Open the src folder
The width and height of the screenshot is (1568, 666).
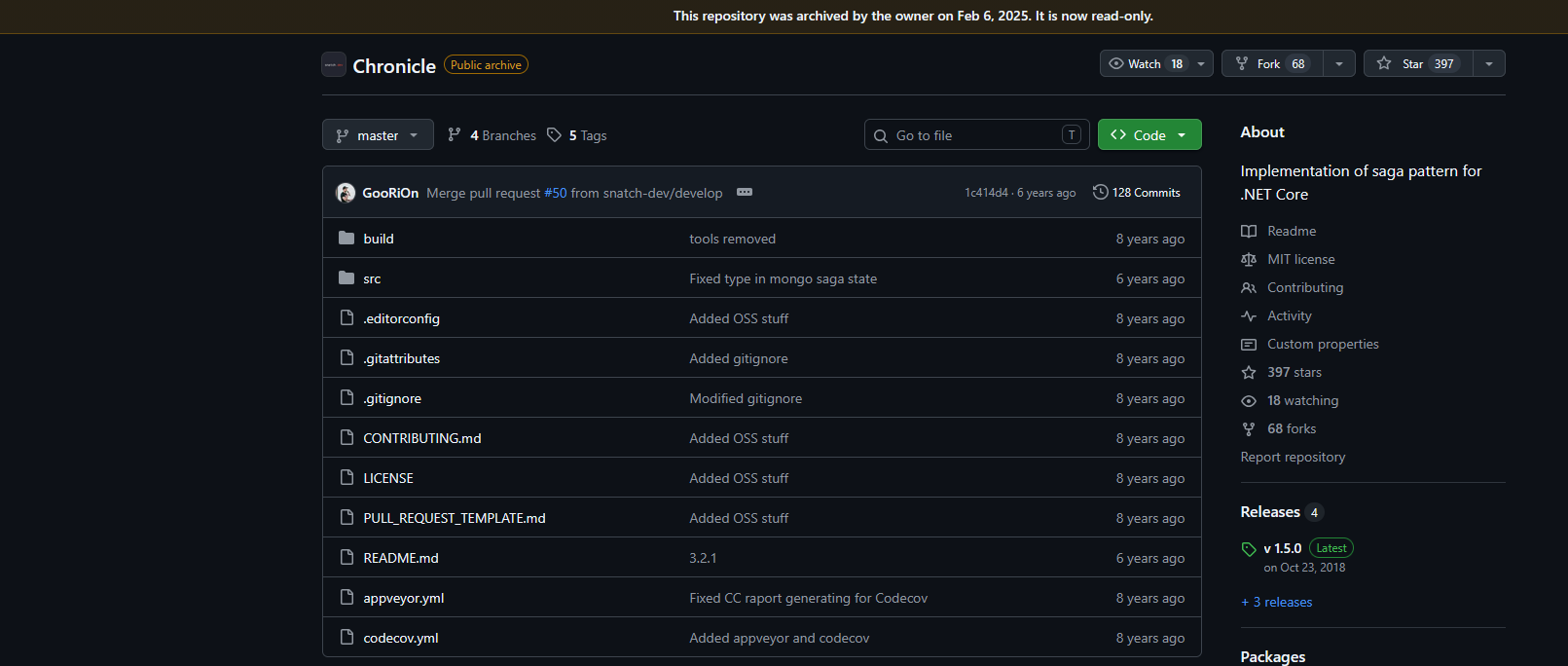coord(372,278)
